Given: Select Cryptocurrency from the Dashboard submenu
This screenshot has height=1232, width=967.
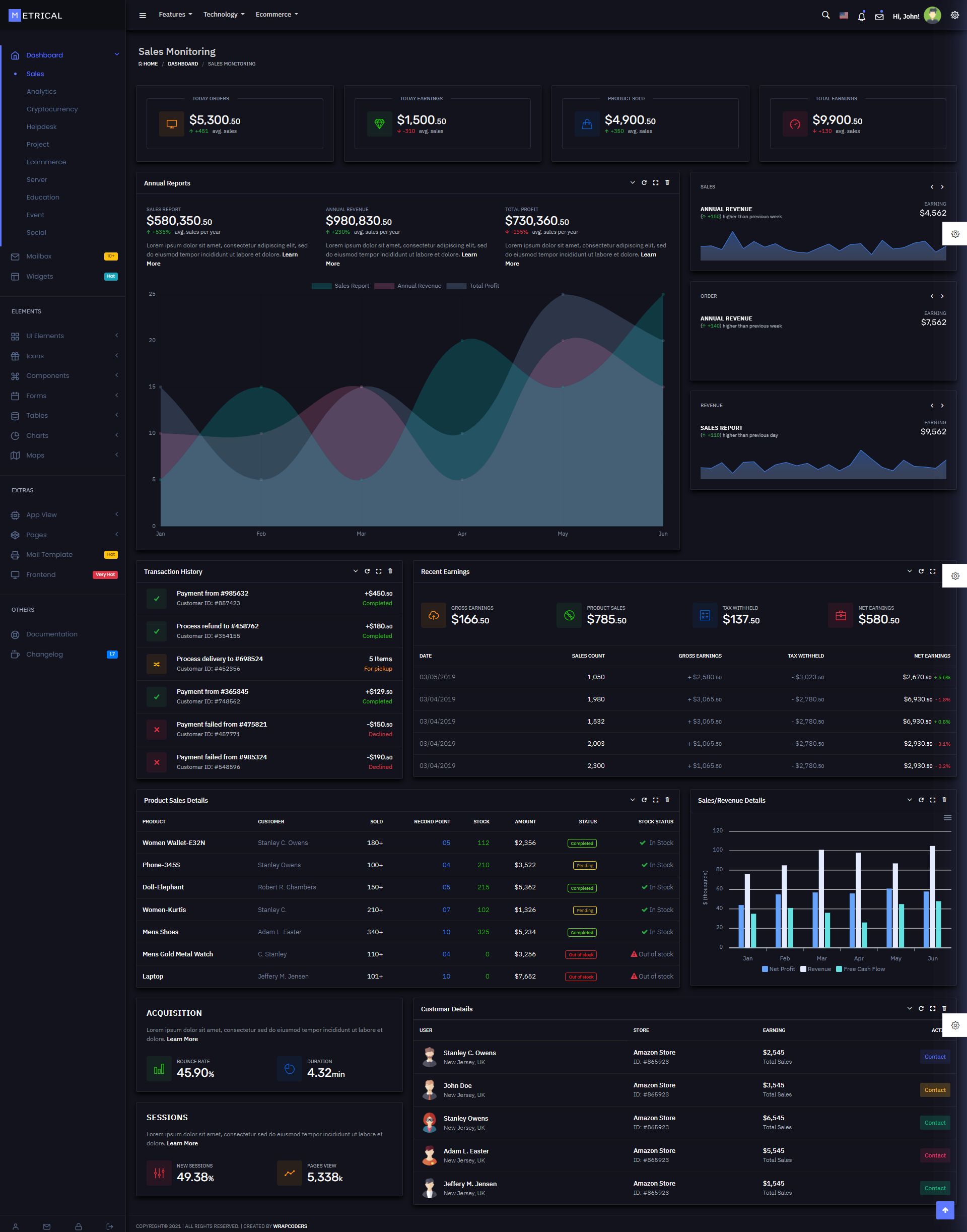Looking at the screenshot, I should [52, 109].
